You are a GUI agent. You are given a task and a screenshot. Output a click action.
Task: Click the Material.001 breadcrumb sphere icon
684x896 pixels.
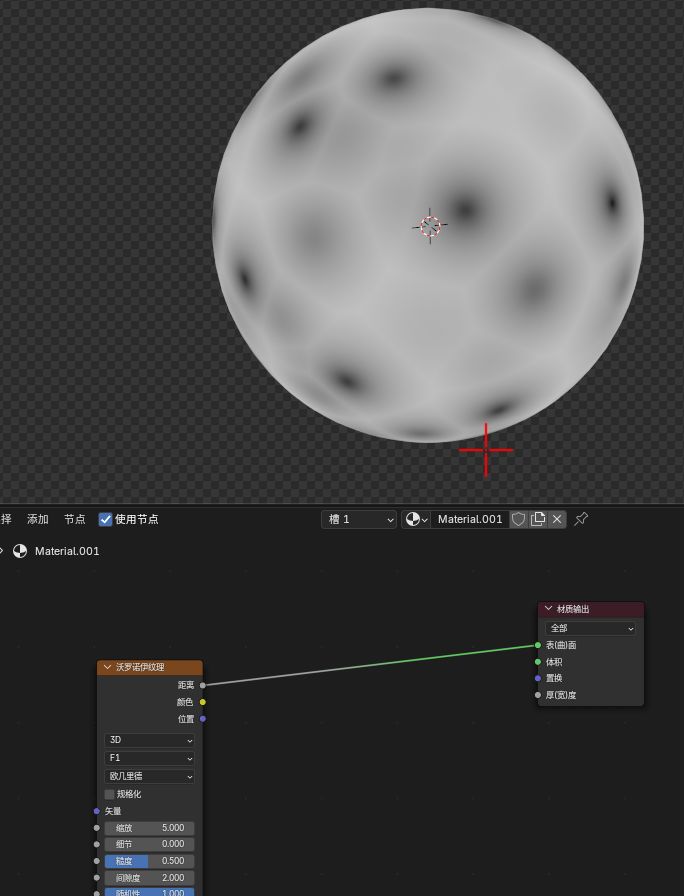[20, 551]
